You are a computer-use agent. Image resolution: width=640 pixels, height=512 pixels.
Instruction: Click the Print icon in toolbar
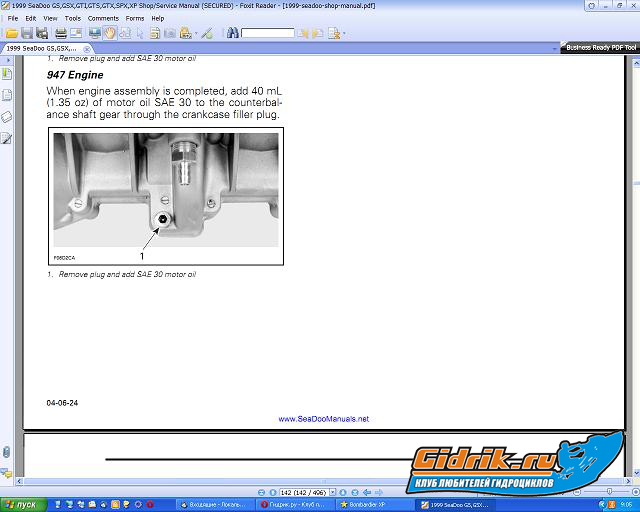61,33
